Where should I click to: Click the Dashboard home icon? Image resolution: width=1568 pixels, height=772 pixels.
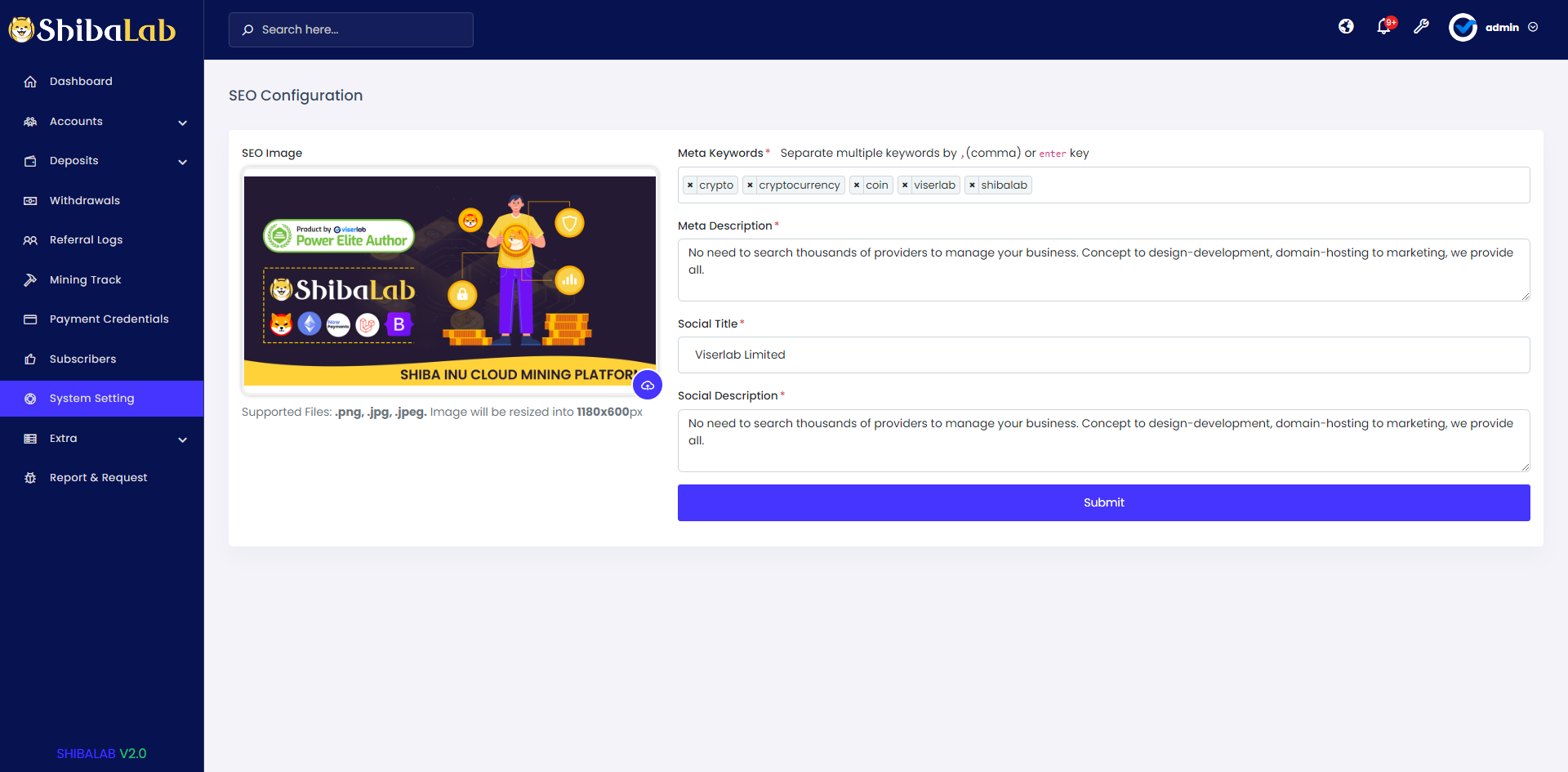click(x=30, y=82)
